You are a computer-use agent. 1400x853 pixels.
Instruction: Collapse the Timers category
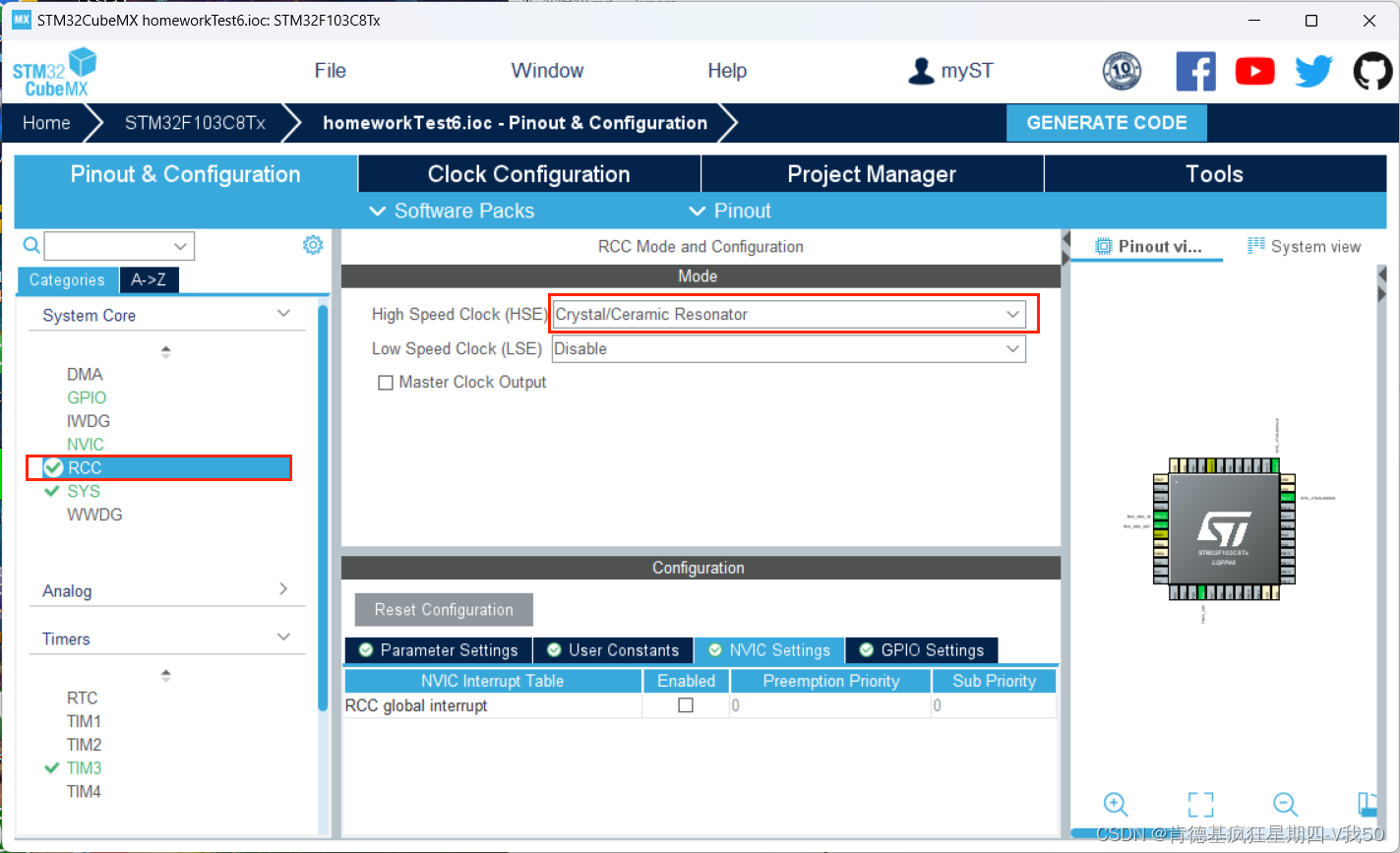click(x=283, y=638)
